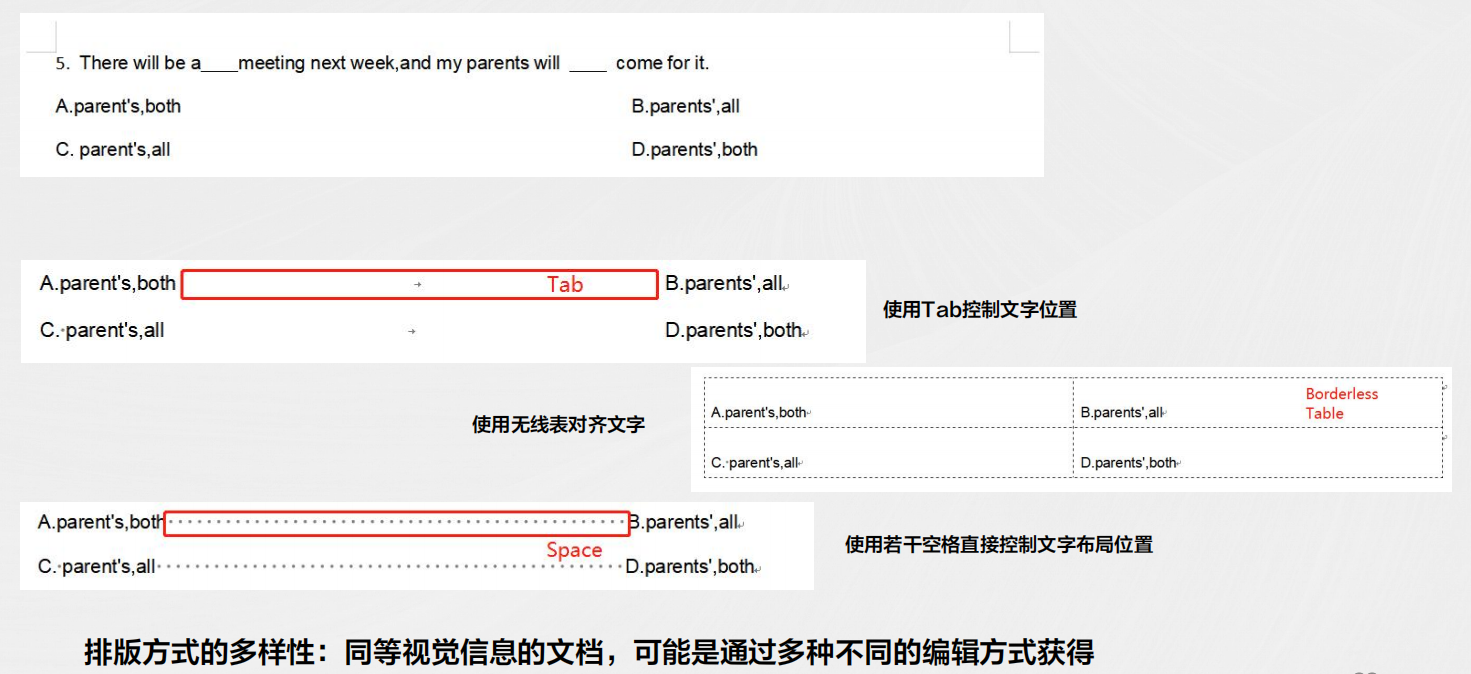Click the tab arrow mark after C.parent's,all

tap(411, 331)
